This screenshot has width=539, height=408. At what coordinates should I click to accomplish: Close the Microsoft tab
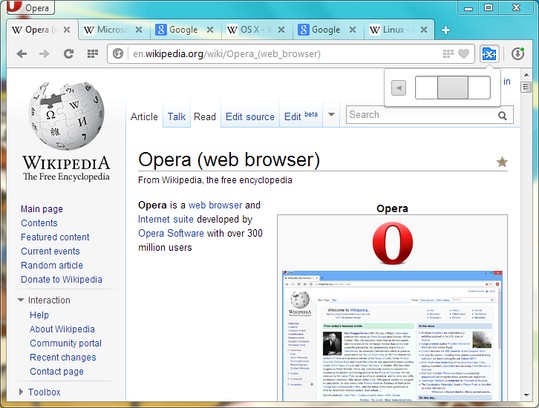point(139,30)
